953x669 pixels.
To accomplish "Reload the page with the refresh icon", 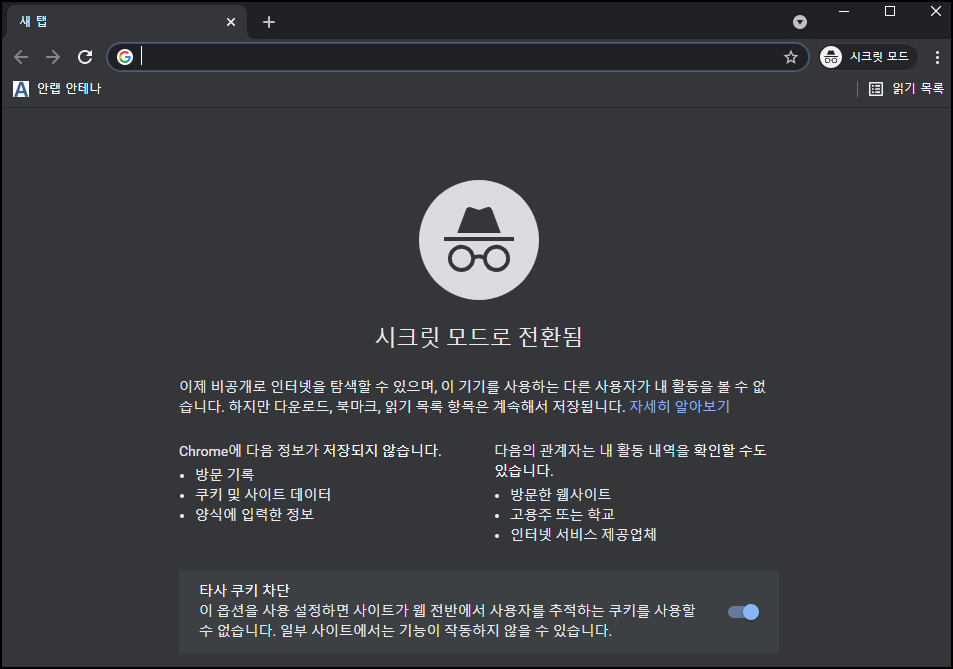I will (x=85, y=57).
